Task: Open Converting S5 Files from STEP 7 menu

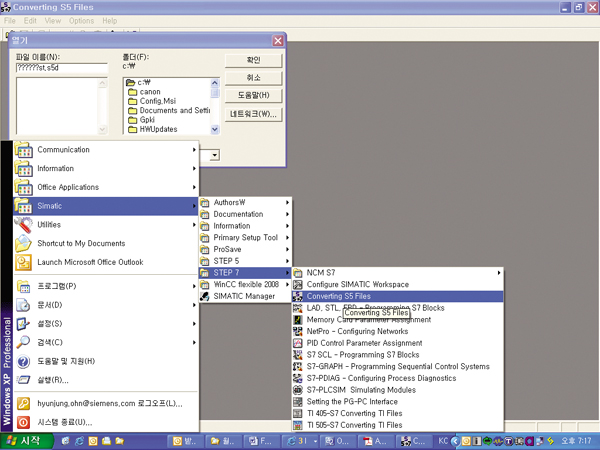Action: tap(398, 296)
